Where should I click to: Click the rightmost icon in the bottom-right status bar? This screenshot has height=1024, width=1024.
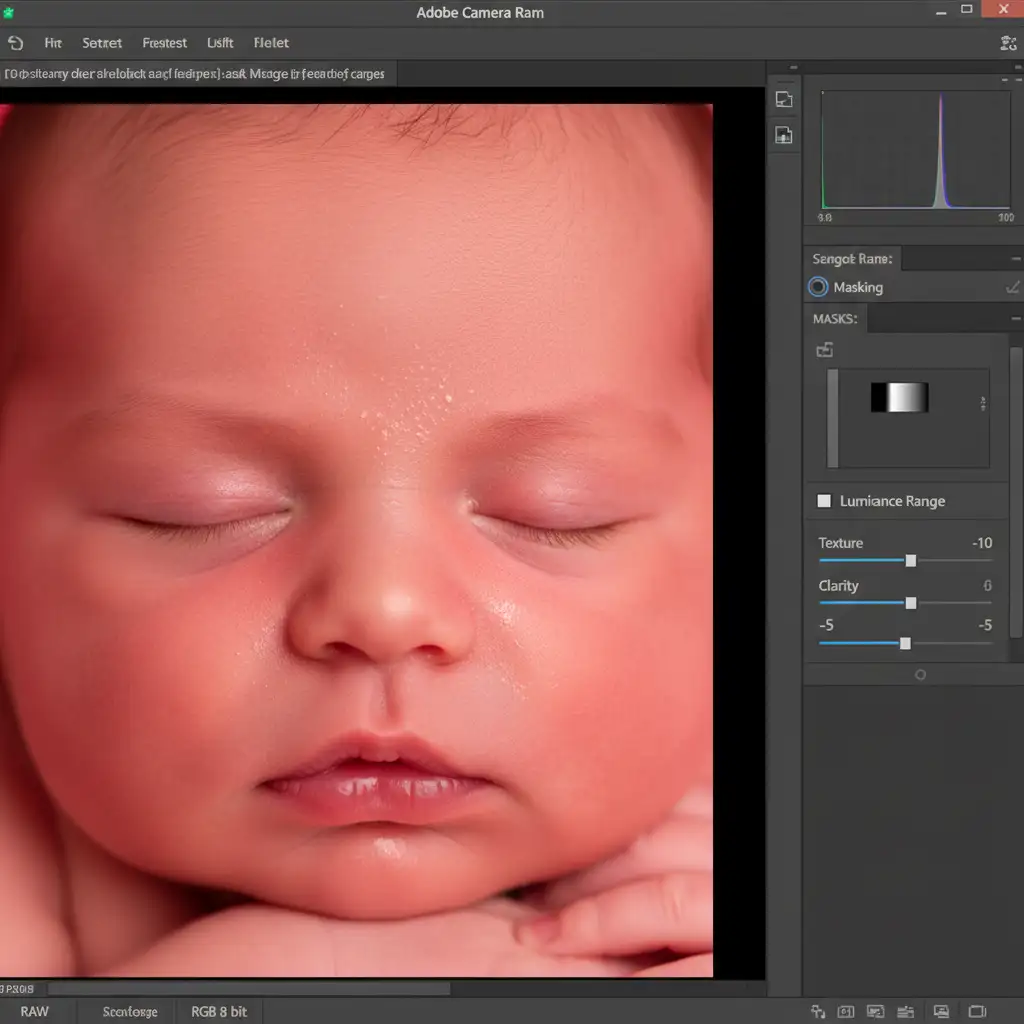[x=978, y=1011]
